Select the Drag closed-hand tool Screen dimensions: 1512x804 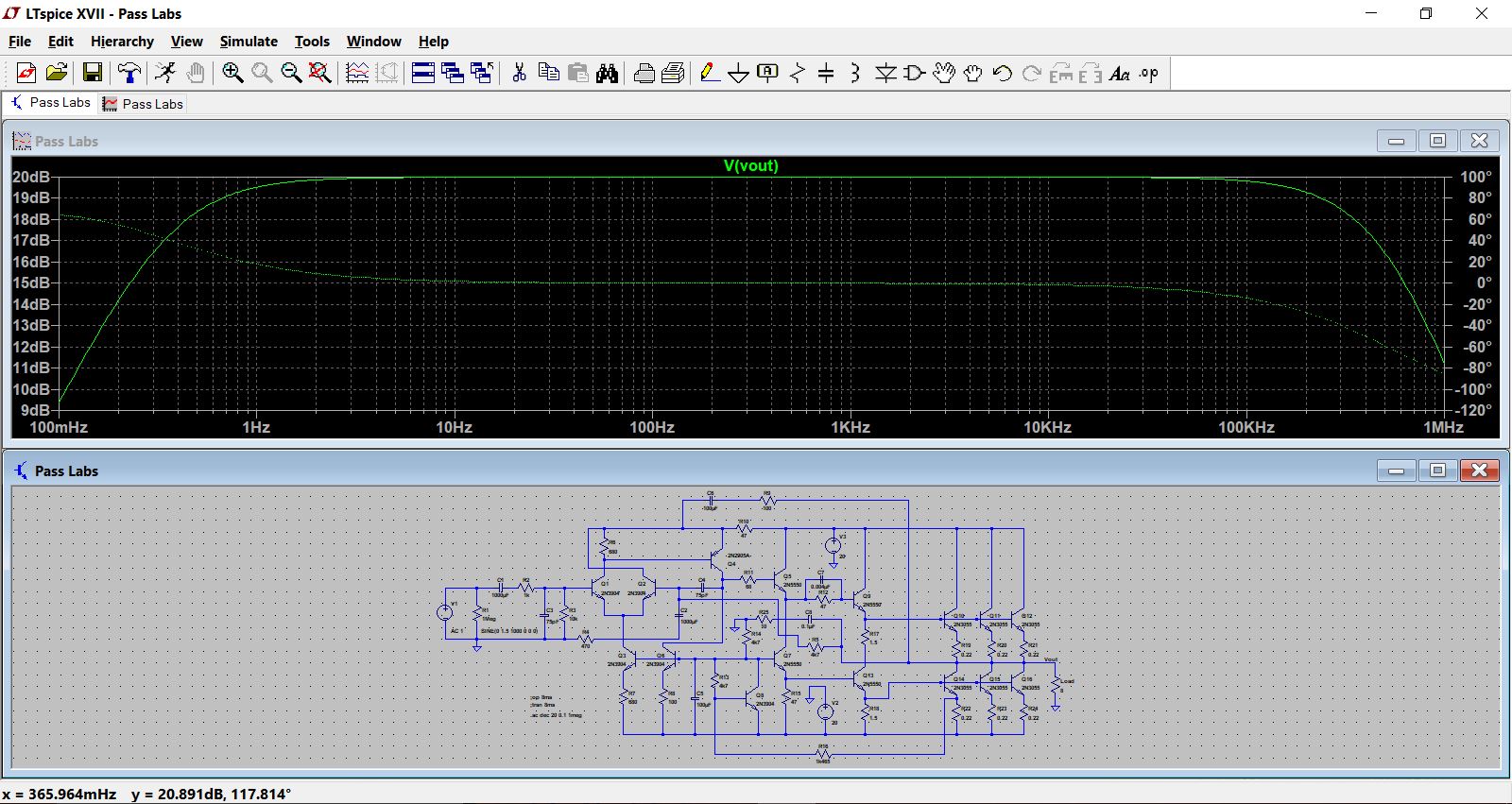(973, 73)
